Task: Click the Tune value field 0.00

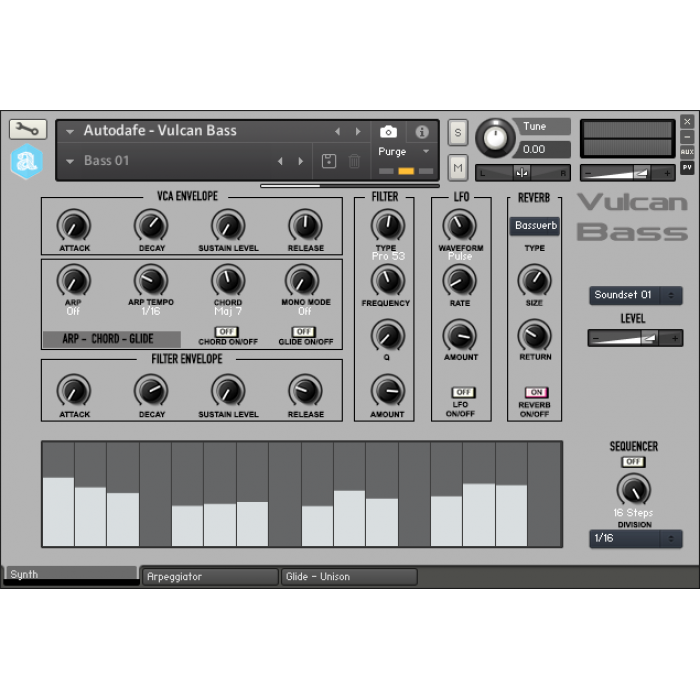Action: 543,150
